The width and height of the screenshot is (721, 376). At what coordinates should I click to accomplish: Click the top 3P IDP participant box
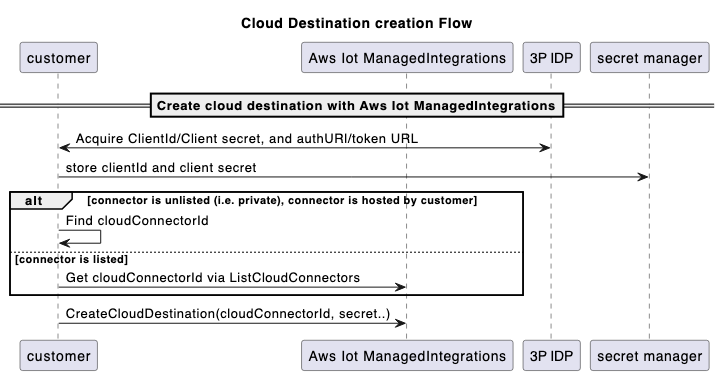(x=551, y=58)
